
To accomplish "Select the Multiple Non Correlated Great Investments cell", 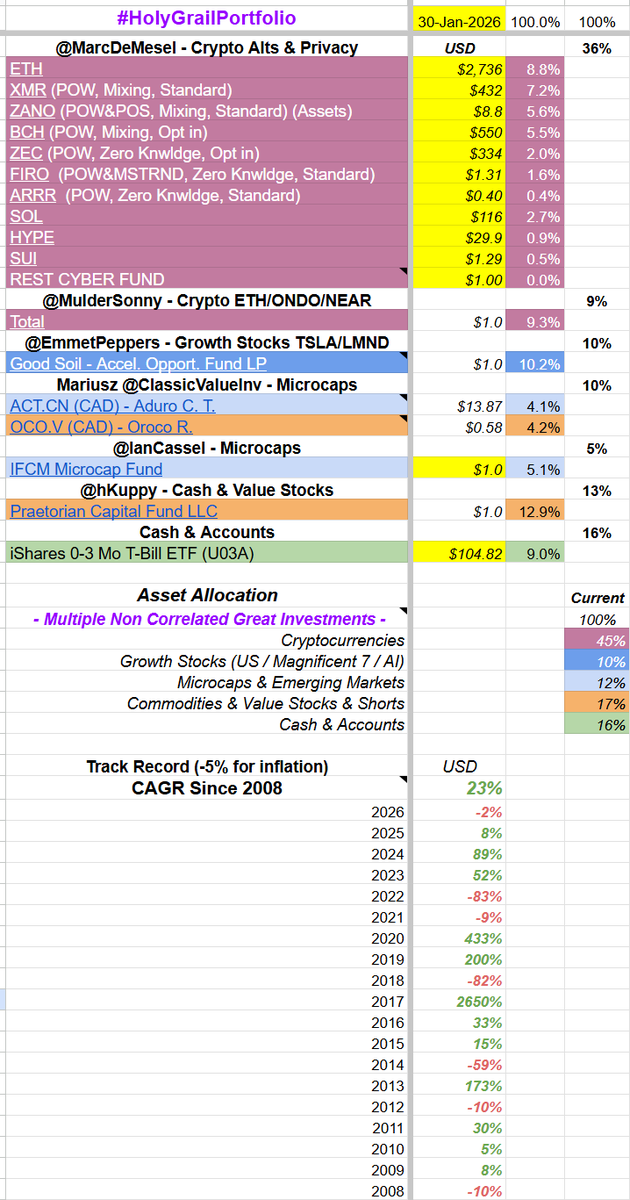I will tap(208, 618).
